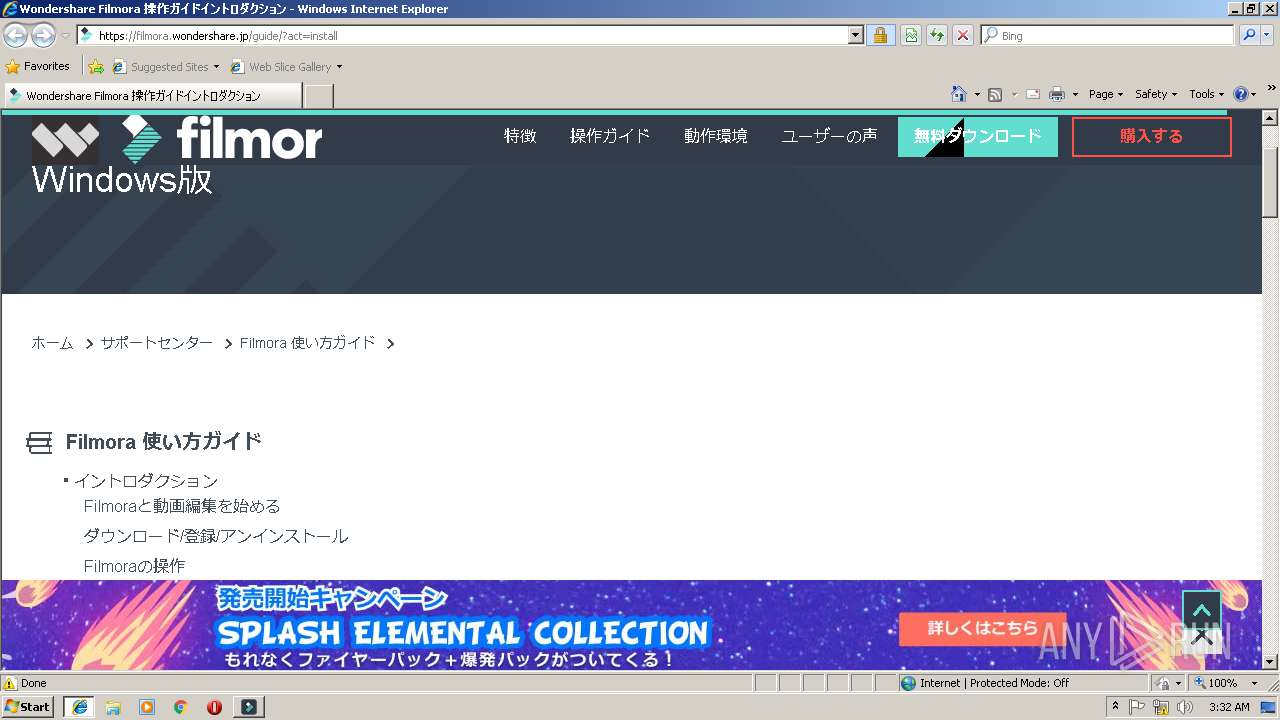
Task: Open the address bar URL dropdown
Action: pos(855,36)
